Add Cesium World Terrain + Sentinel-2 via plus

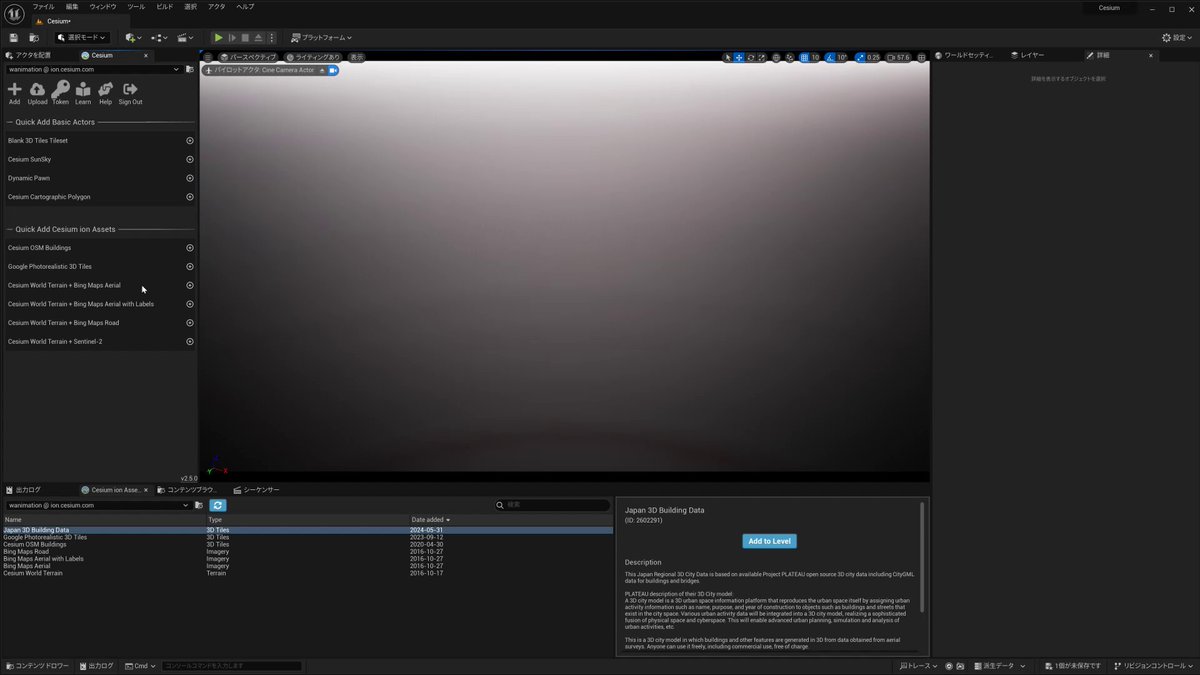tap(190, 342)
